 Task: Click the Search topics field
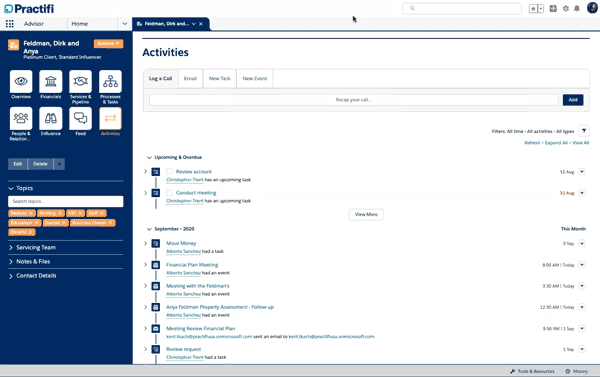(x=66, y=201)
